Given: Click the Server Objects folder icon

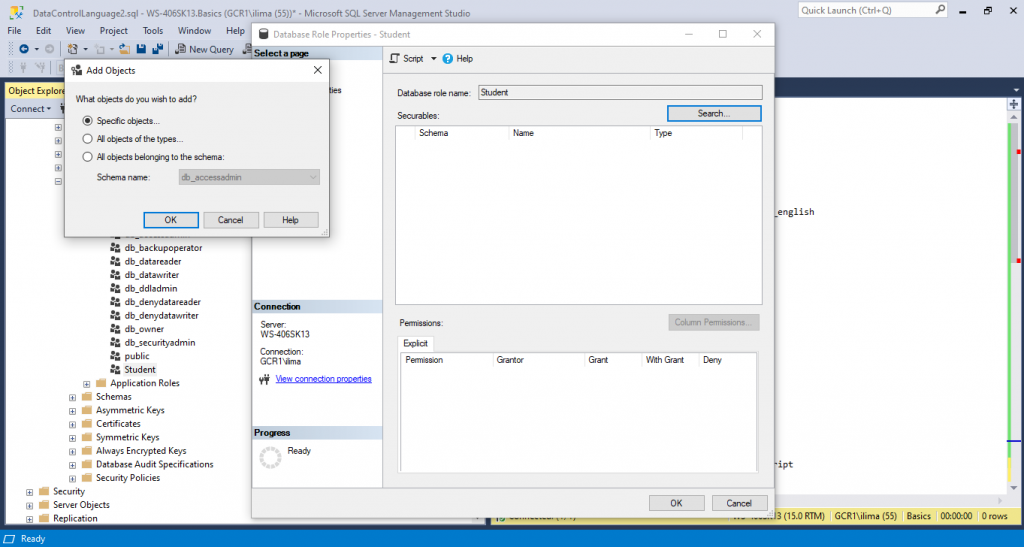Looking at the screenshot, I should [x=44, y=505].
